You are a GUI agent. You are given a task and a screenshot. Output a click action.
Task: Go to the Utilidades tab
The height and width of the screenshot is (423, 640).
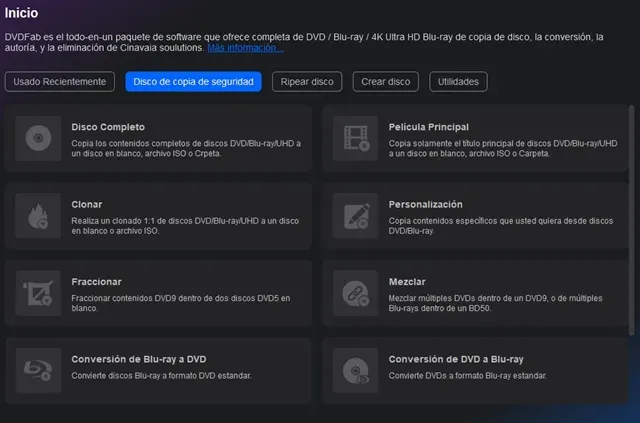458,82
